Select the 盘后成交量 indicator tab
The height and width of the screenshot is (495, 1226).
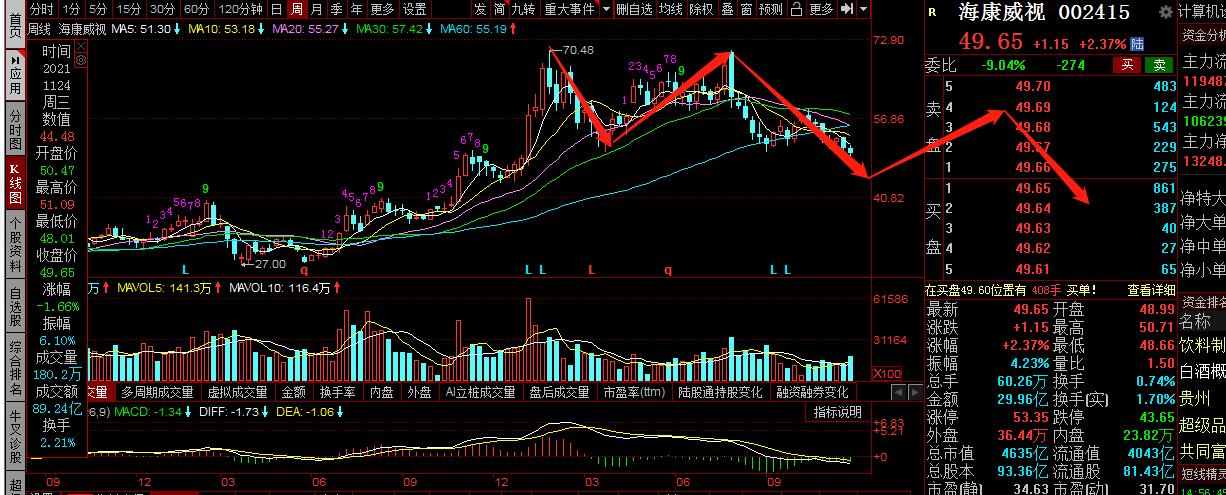pos(559,392)
